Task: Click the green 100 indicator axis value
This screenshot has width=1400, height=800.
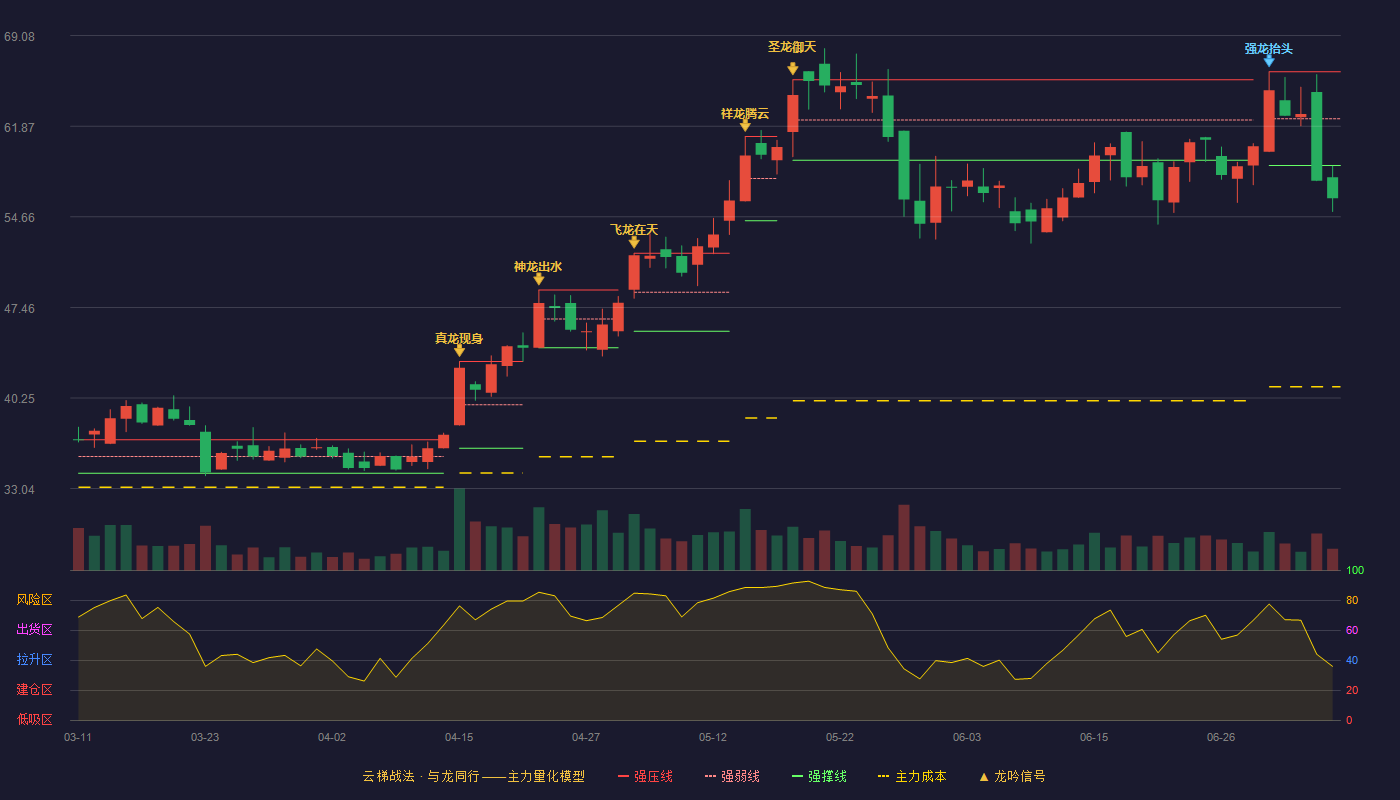Action: click(x=1355, y=570)
